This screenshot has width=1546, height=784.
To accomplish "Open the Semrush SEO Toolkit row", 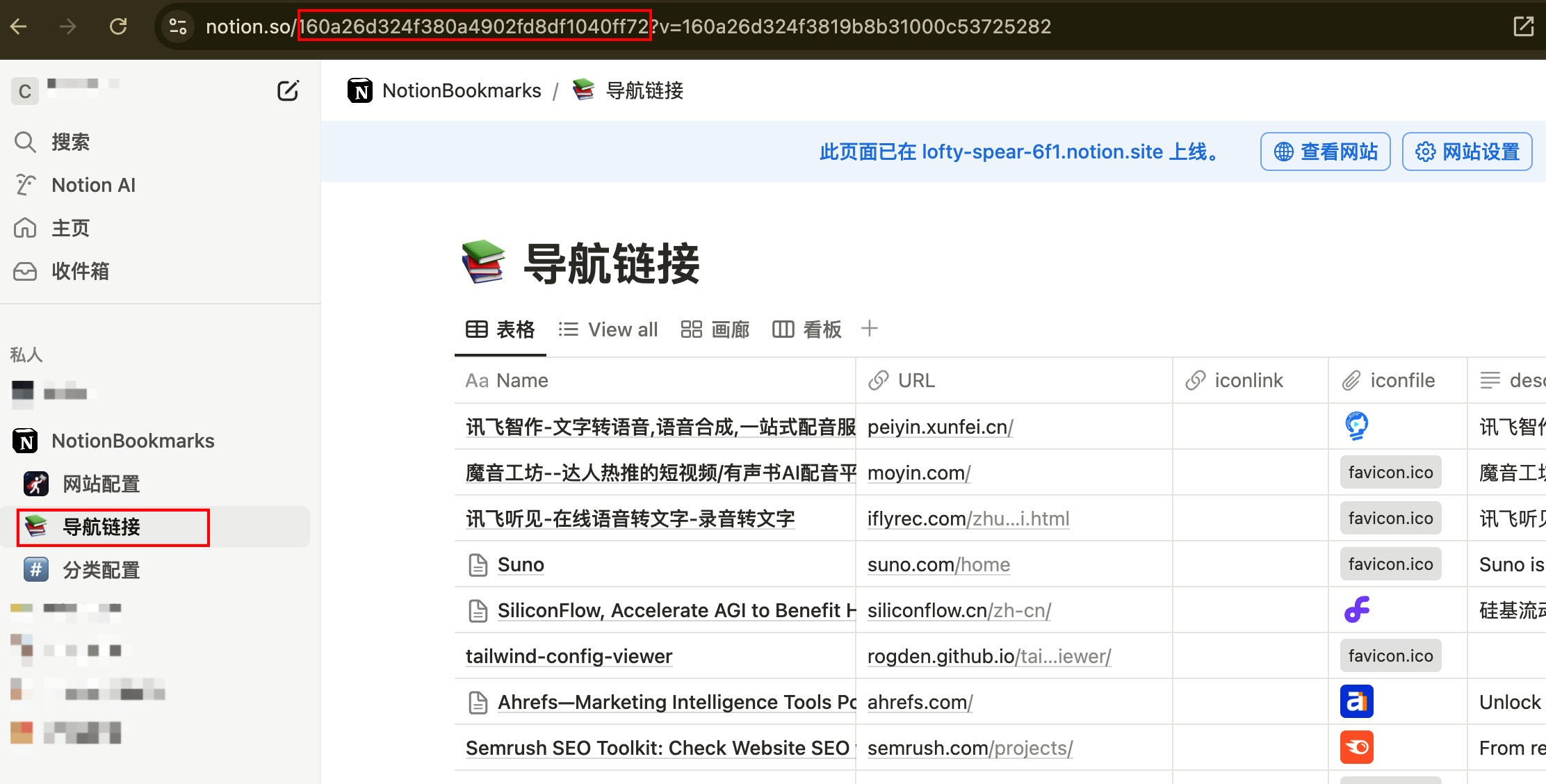I will 660,748.
